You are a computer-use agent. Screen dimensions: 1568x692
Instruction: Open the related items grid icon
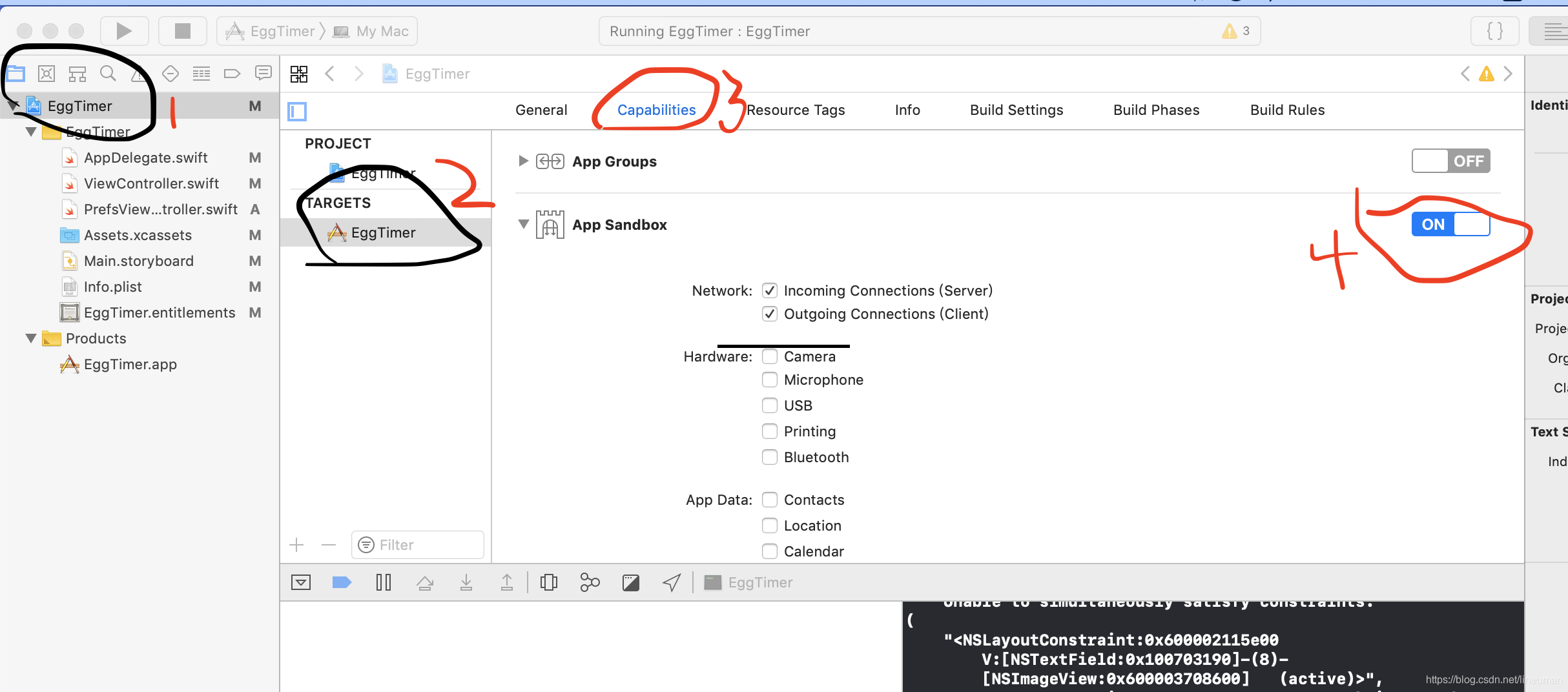tap(299, 74)
